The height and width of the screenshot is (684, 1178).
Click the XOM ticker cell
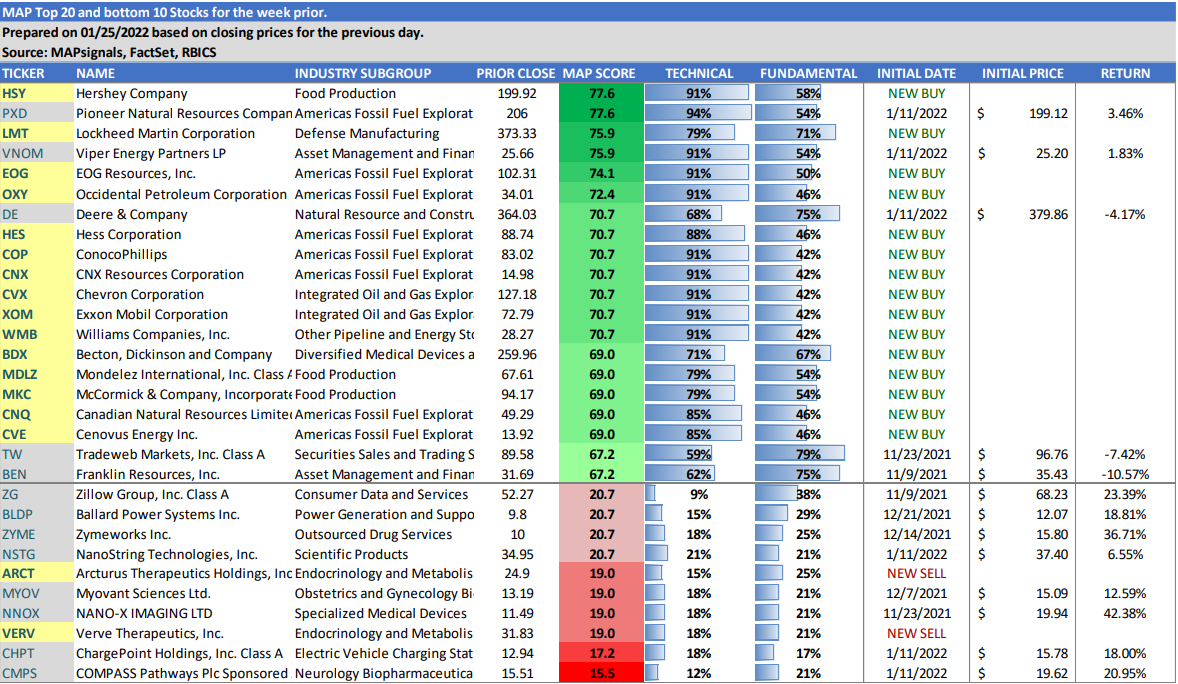(x=37, y=314)
